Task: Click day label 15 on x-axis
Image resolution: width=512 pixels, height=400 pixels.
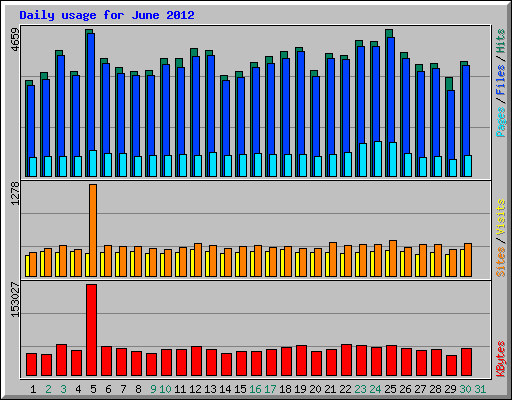Action: [x=240, y=389]
